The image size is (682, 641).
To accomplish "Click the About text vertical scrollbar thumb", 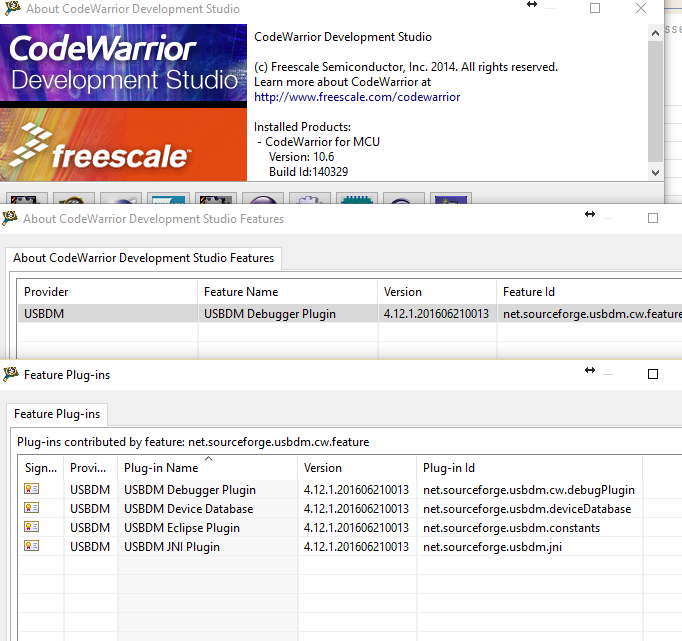I will (x=655, y=102).
